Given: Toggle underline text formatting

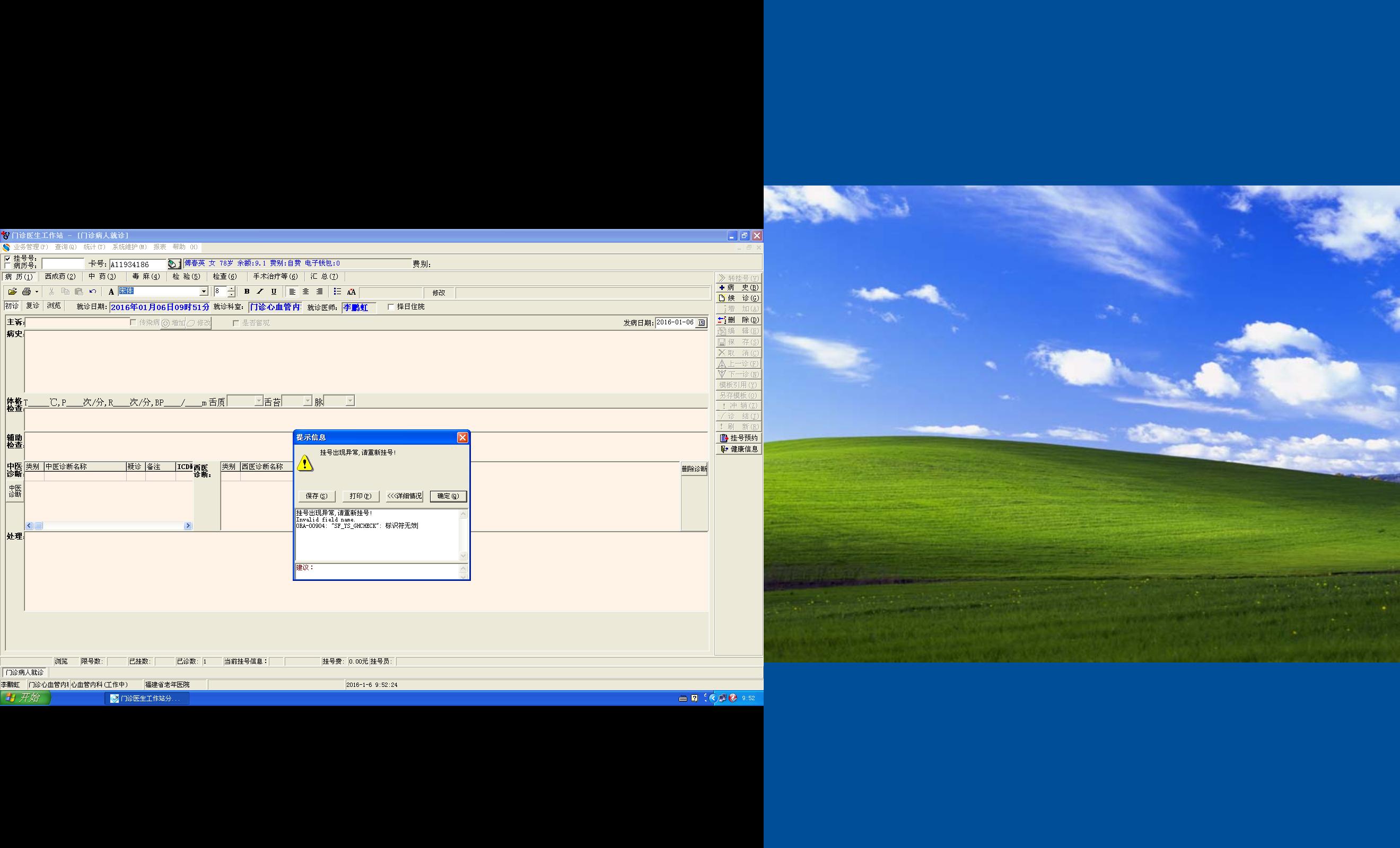Looking at the screenshot, I should pos(274,291).
